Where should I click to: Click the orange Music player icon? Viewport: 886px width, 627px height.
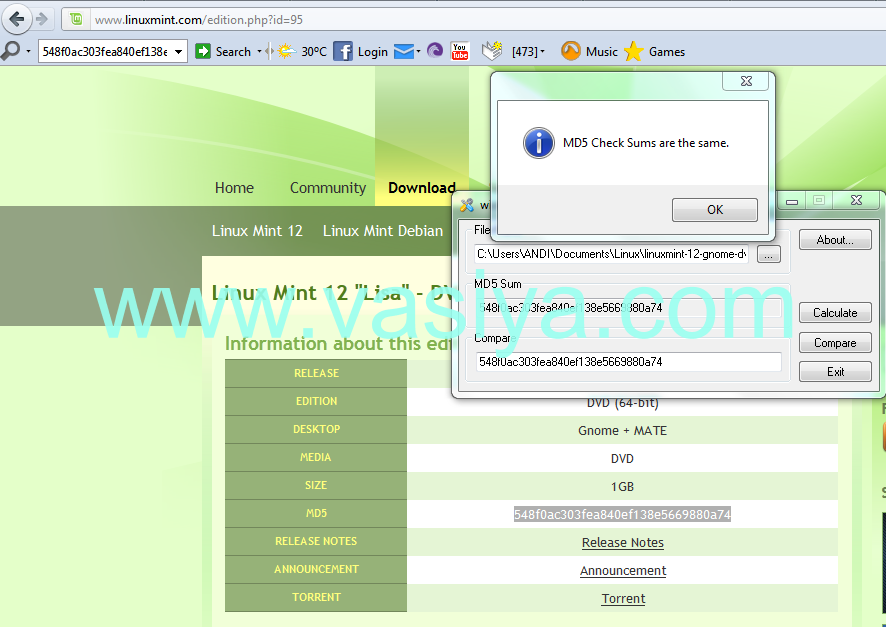click(570, 51)
